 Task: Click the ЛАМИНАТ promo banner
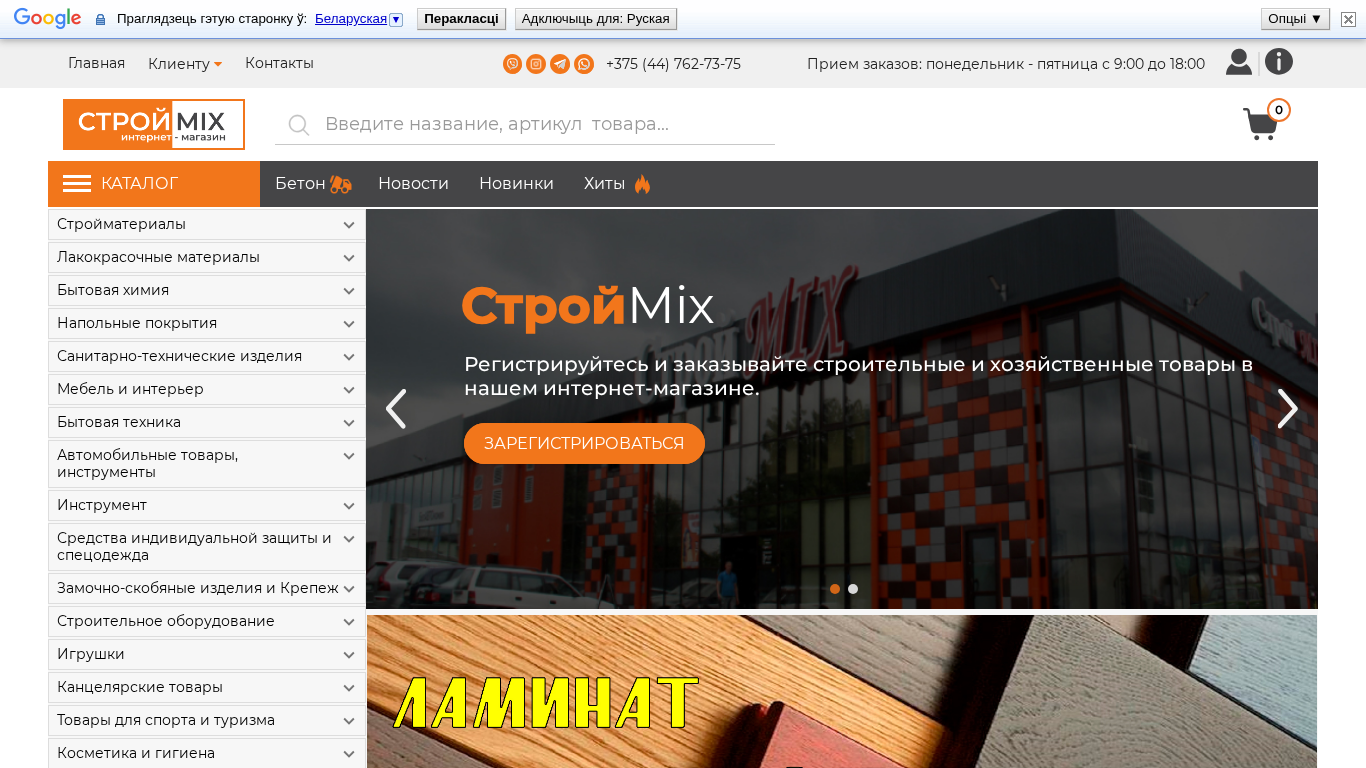coord(842,692)
